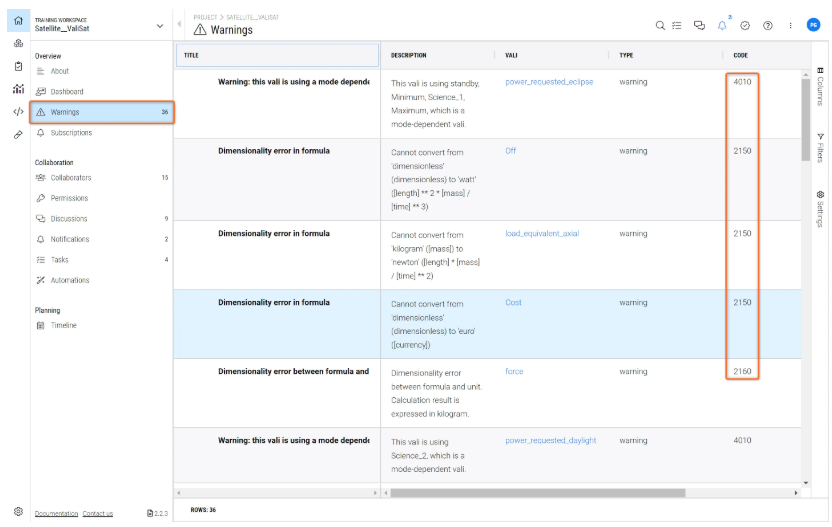Open the discussions chat bubbles icon in header
The height and width of the screenshot is (527, 832).
coord(699,25)
